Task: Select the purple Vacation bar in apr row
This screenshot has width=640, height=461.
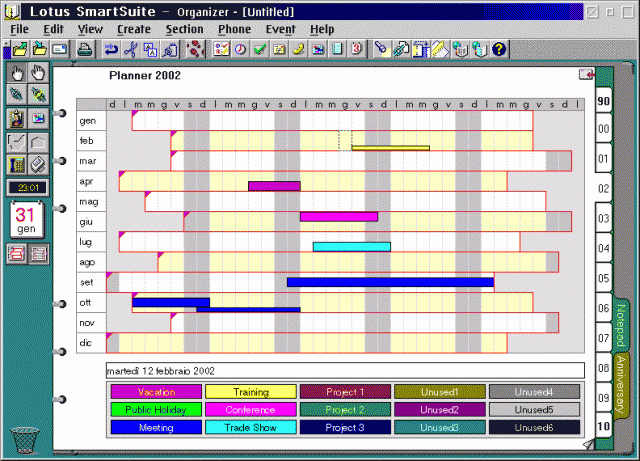Action: pyautogui.click(x=274, y=186)
